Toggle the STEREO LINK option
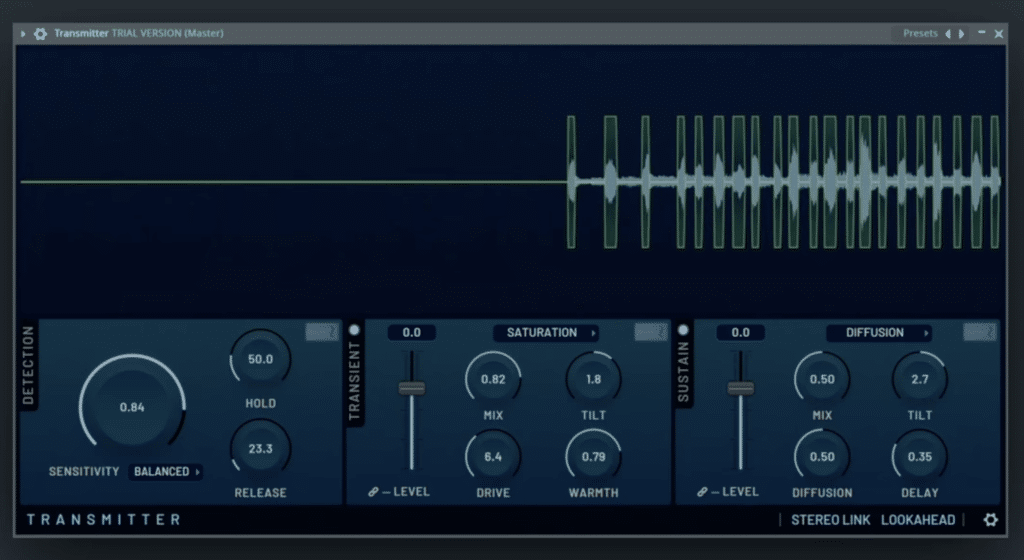Image resolution: width=1024 pixels, height=560 pixels. tap(831, 520)
